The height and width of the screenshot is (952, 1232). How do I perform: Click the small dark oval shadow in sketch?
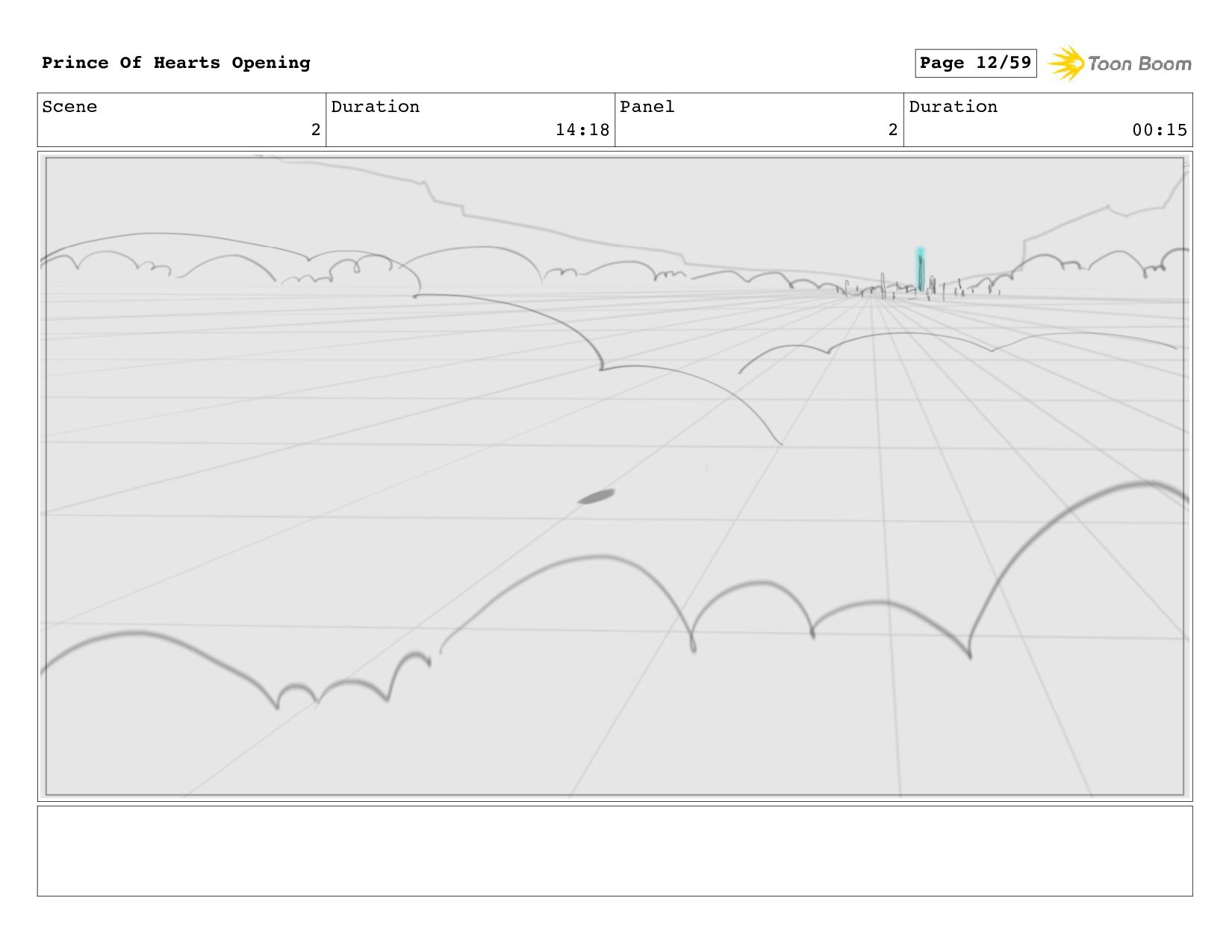click(596, 497)
